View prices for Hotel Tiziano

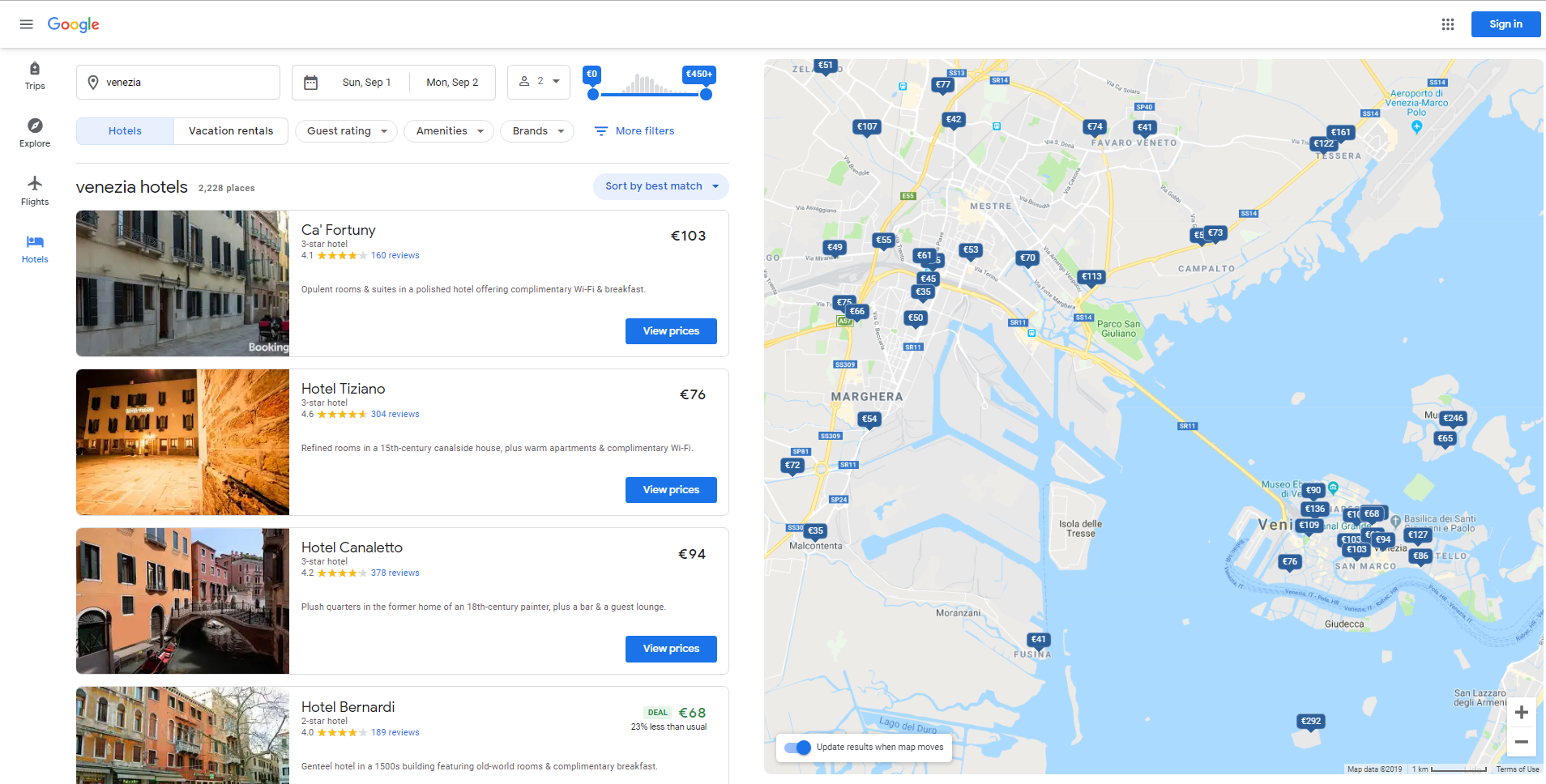[x=671, y=490]
